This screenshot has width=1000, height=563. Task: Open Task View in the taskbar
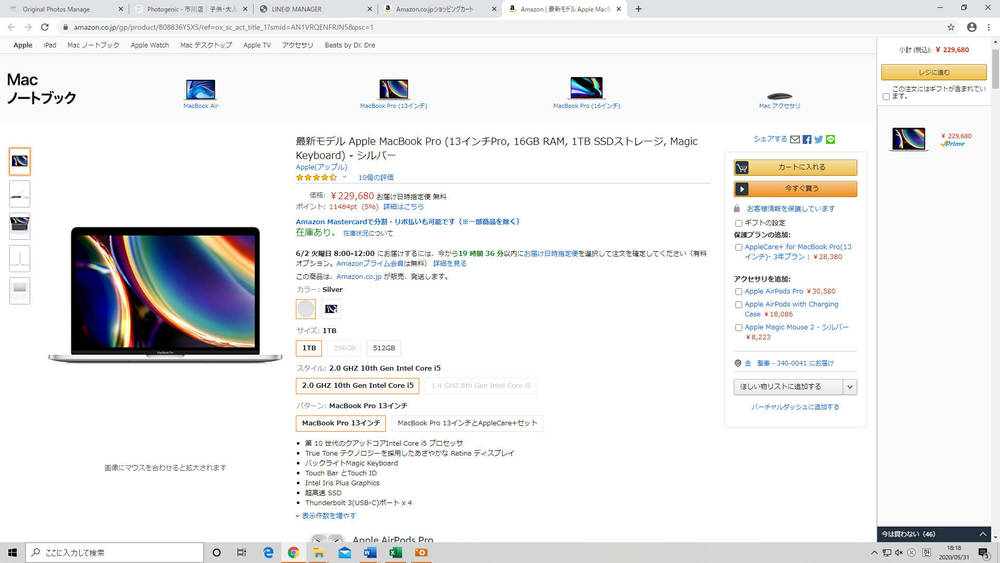(x=242, y=552)
